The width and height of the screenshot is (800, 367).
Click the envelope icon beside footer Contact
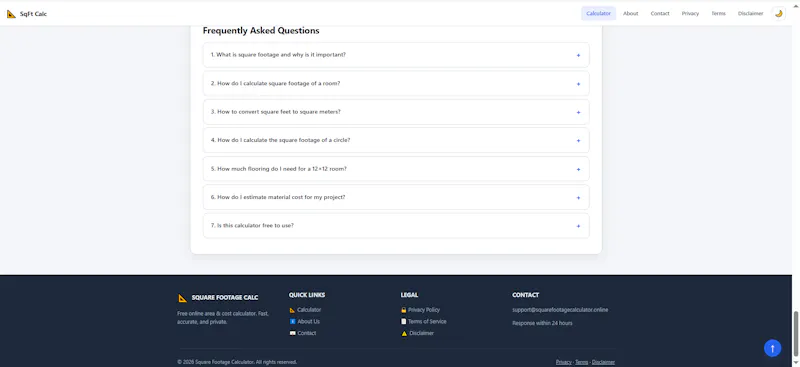point(292,333)
